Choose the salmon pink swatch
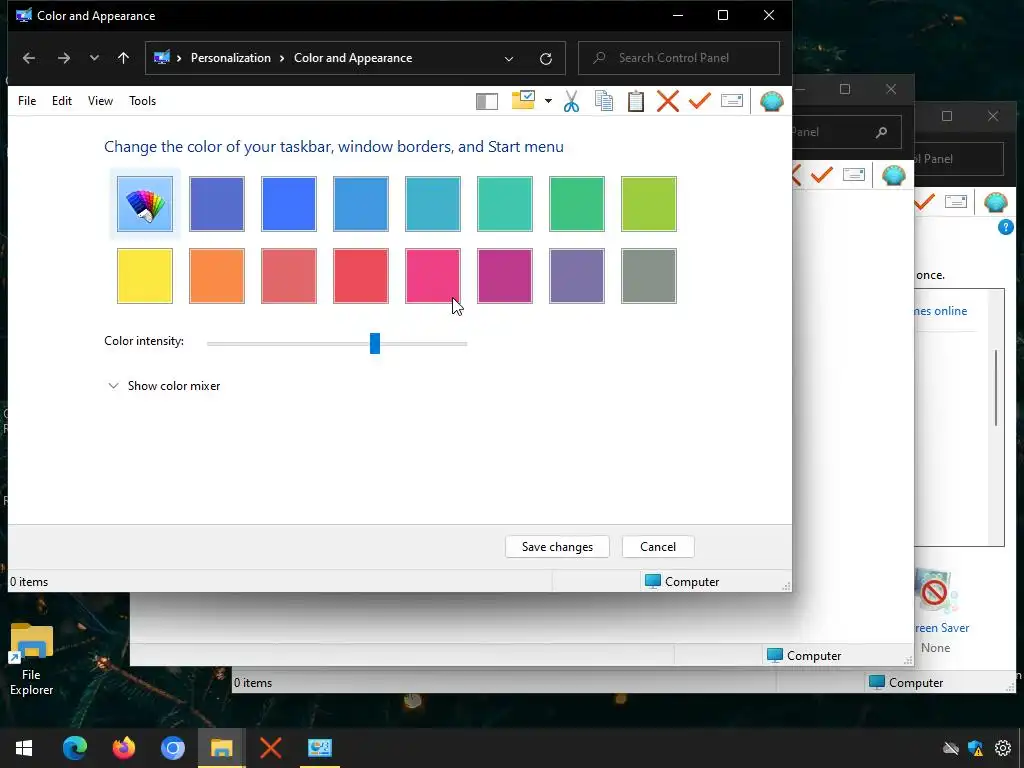Screen dimensions: 1024x768 [289, 276]
